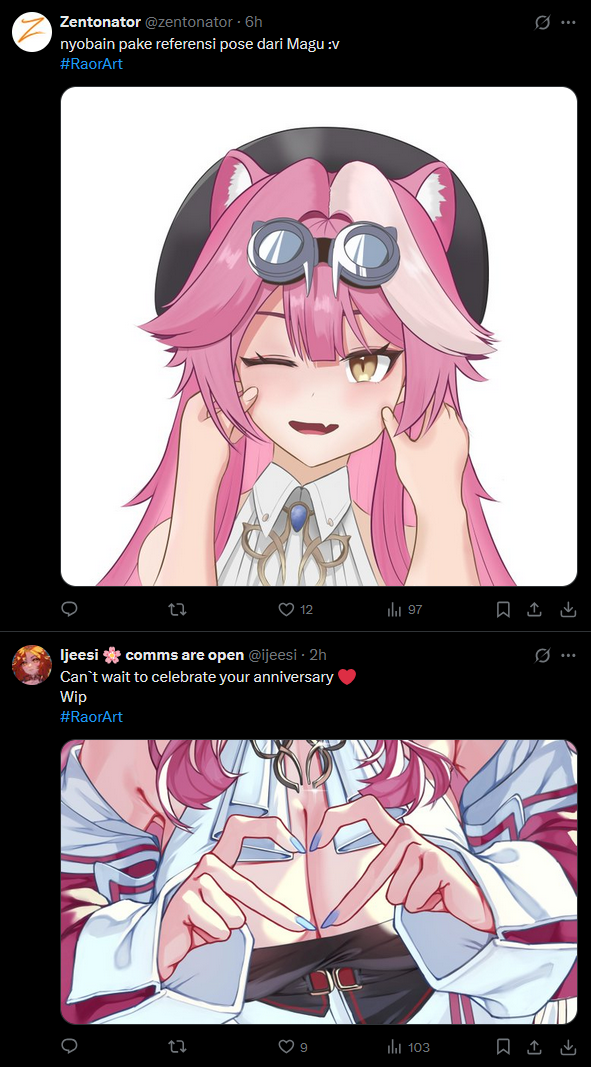Open Zentonator's profile avatar
Viewport: 591px width, 1067px height.
pos(32,31)
